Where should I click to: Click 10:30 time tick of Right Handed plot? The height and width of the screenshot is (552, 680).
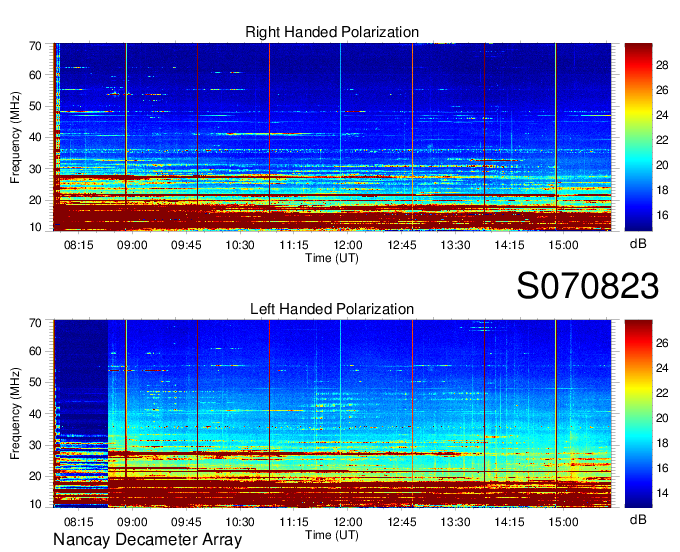240,245
